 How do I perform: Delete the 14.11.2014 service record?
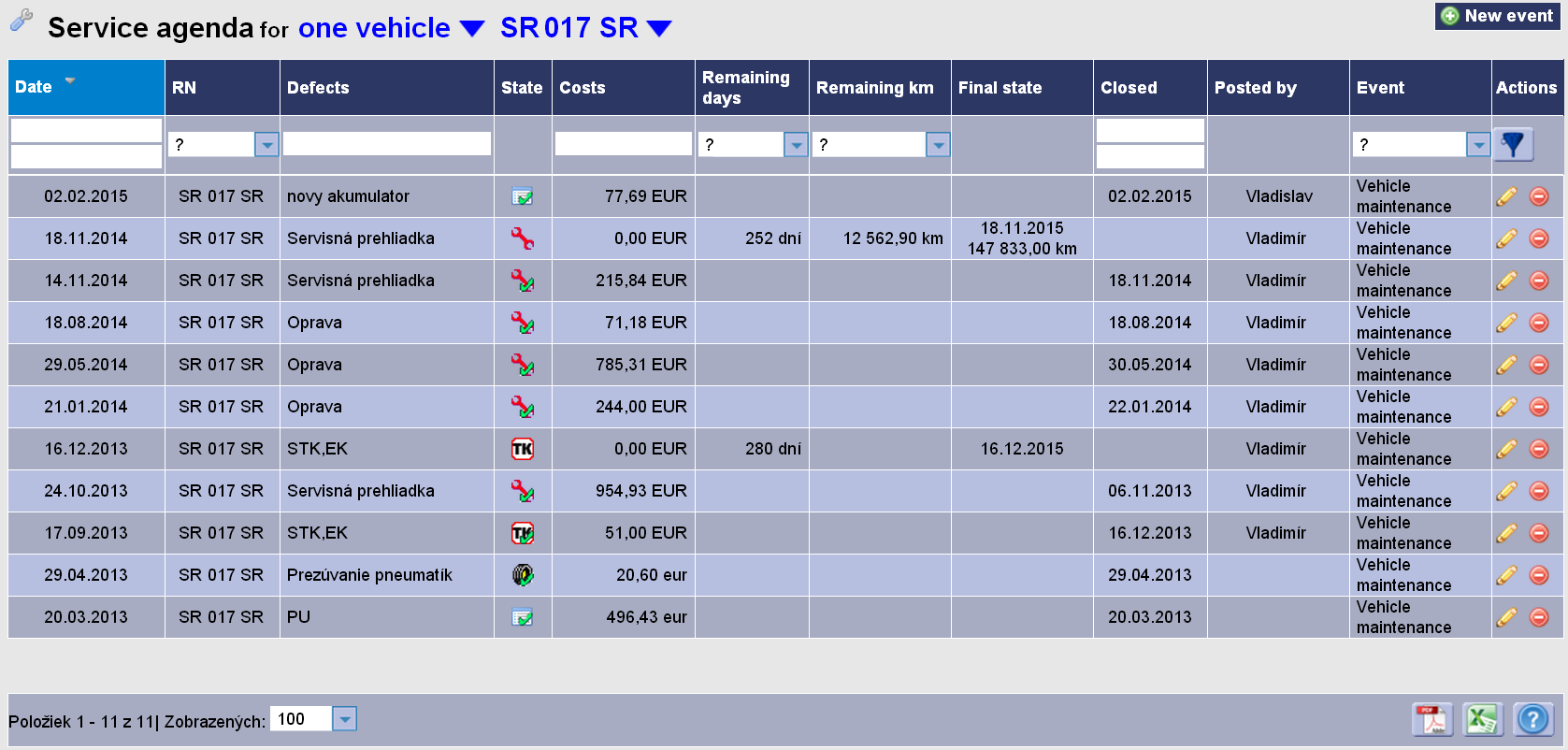tap(1539, 281)
